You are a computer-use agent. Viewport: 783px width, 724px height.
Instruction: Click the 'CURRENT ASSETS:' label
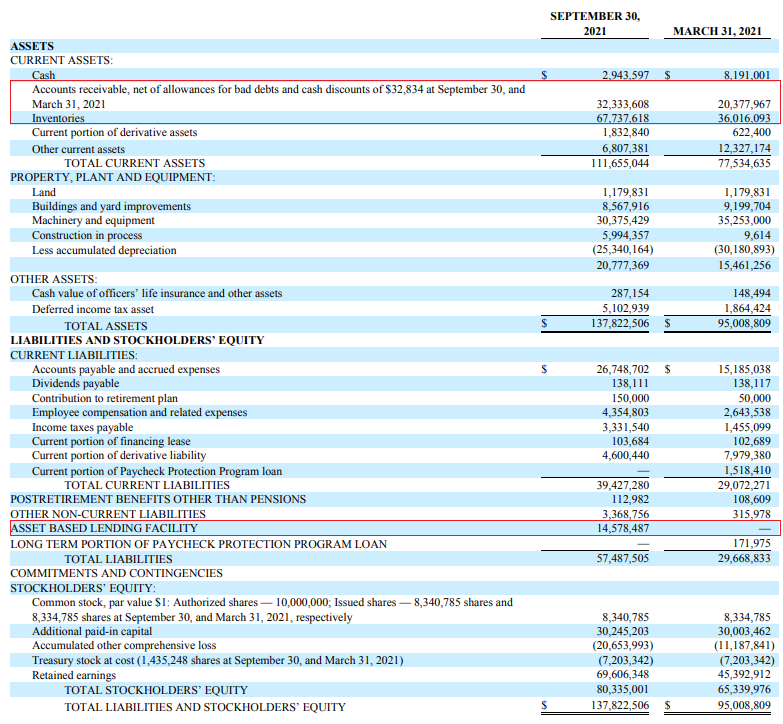point(61,60)
